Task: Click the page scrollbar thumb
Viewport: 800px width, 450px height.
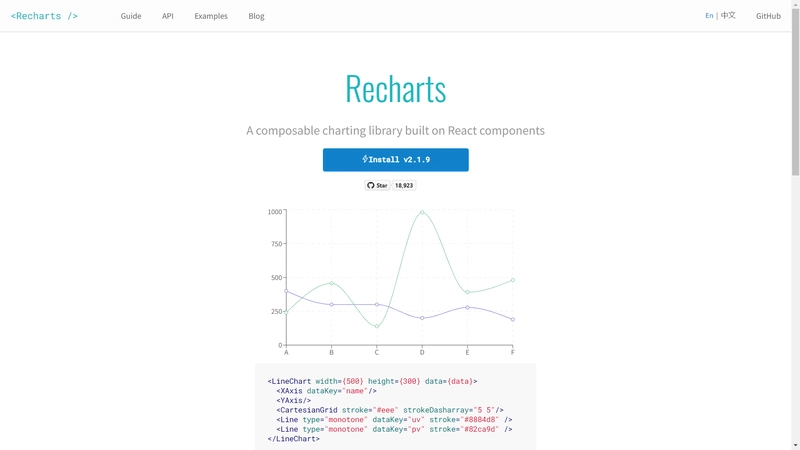Action: [795, 92]
